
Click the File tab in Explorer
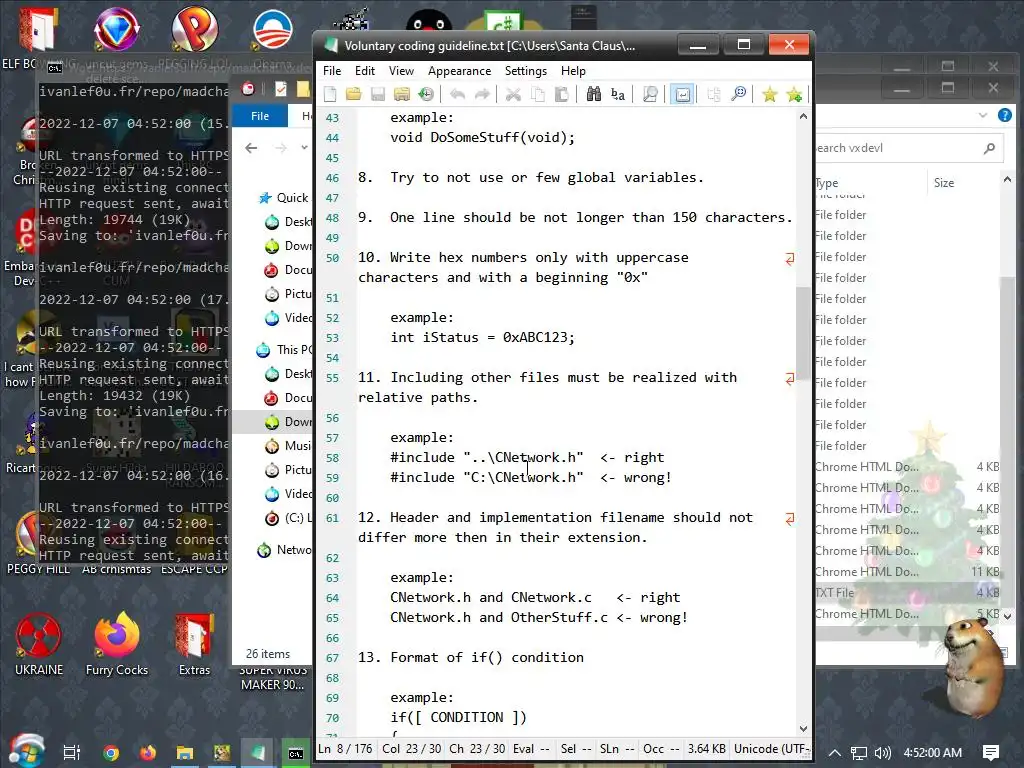(260, 116)
